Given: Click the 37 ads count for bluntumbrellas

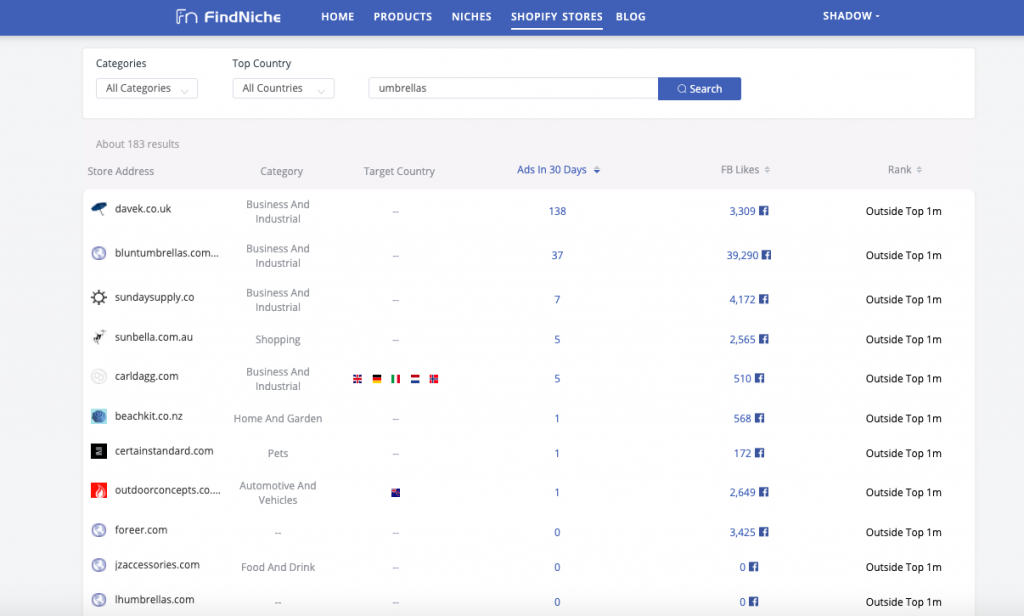Looking at the screenshot, I should point(557,255).
